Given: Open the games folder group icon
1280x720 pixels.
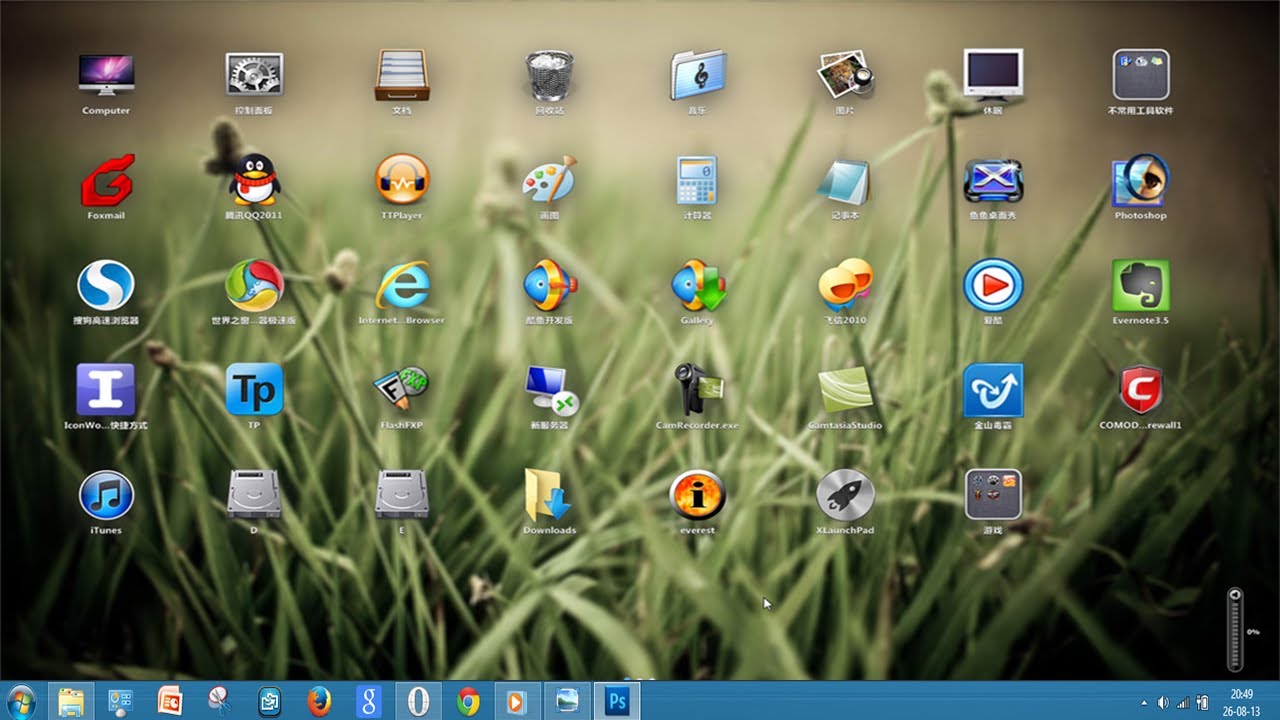Looking at the screenshot, I should 993,496.
